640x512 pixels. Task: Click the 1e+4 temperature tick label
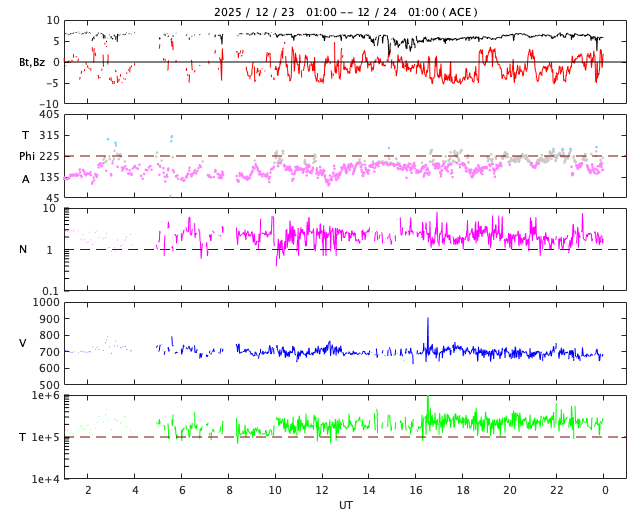[46, 479]
